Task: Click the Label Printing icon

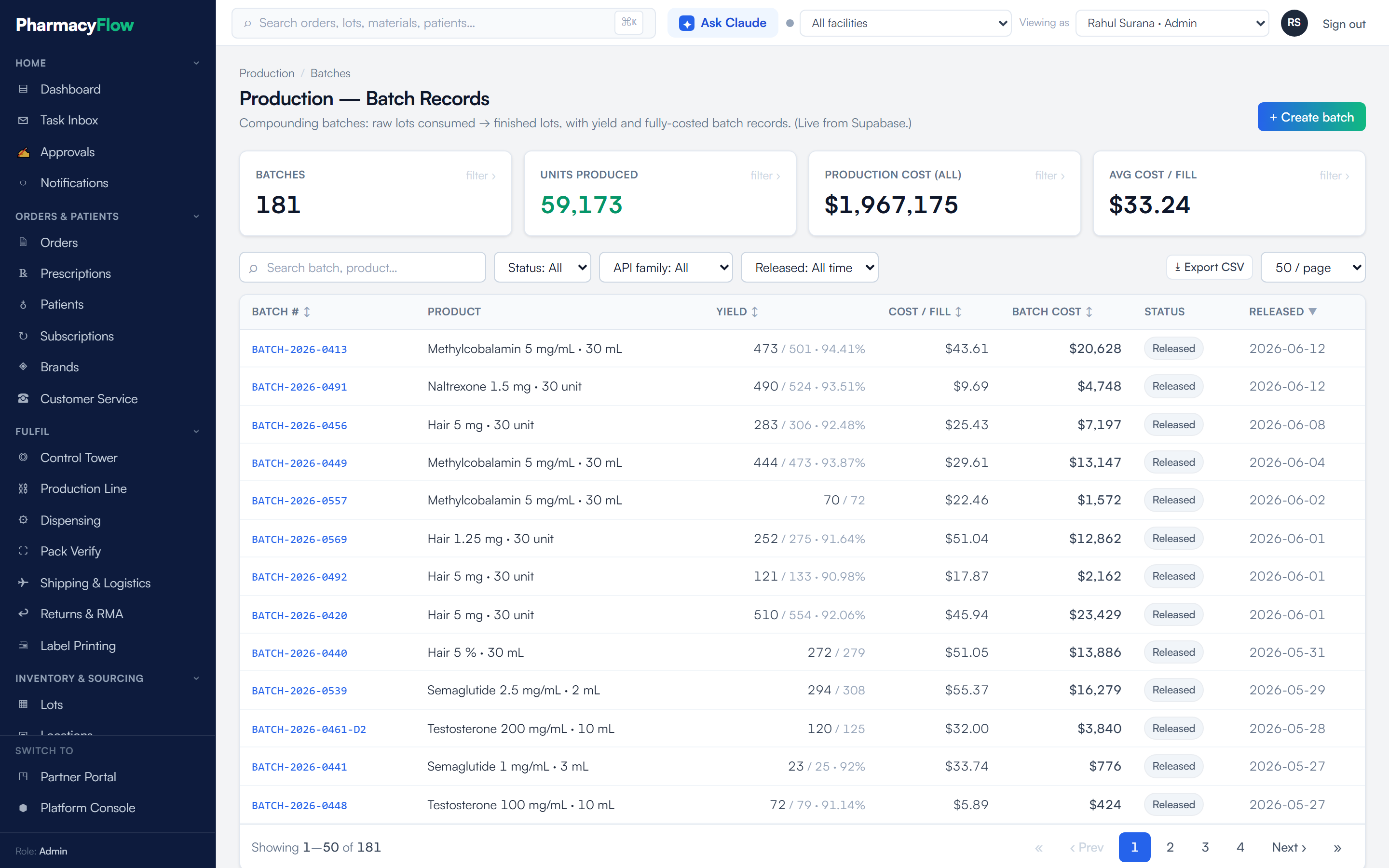Action: click(x=23, y=646)
